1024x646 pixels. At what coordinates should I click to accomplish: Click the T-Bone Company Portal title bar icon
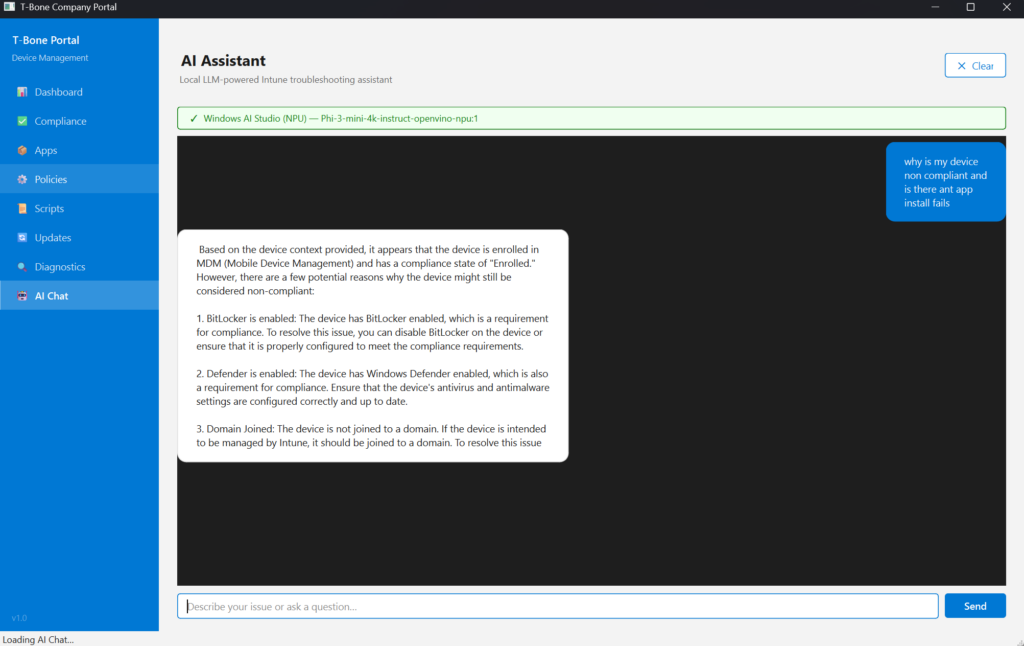[x=9, y=7]
